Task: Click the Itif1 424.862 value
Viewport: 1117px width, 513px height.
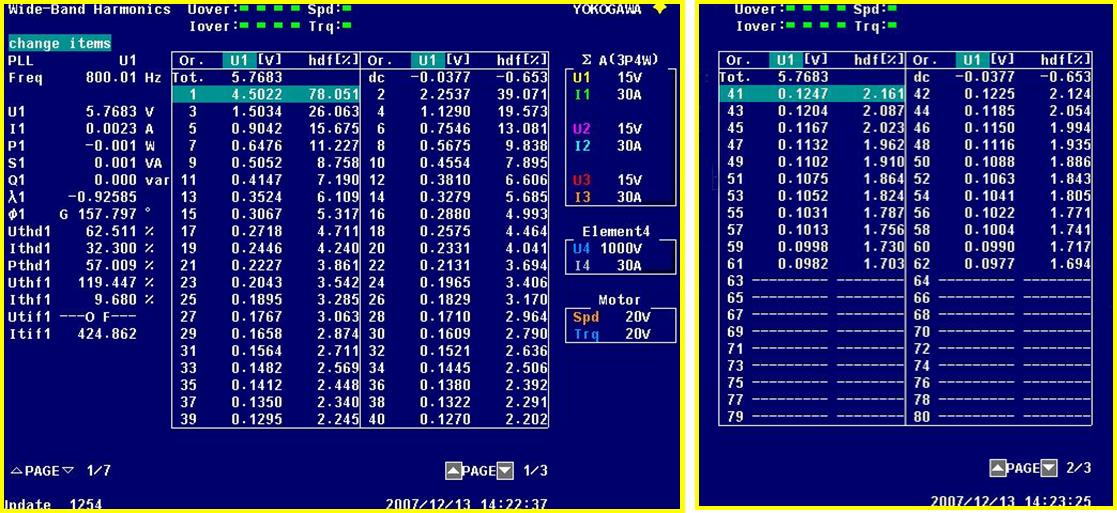Action: (x=72, y=333)
